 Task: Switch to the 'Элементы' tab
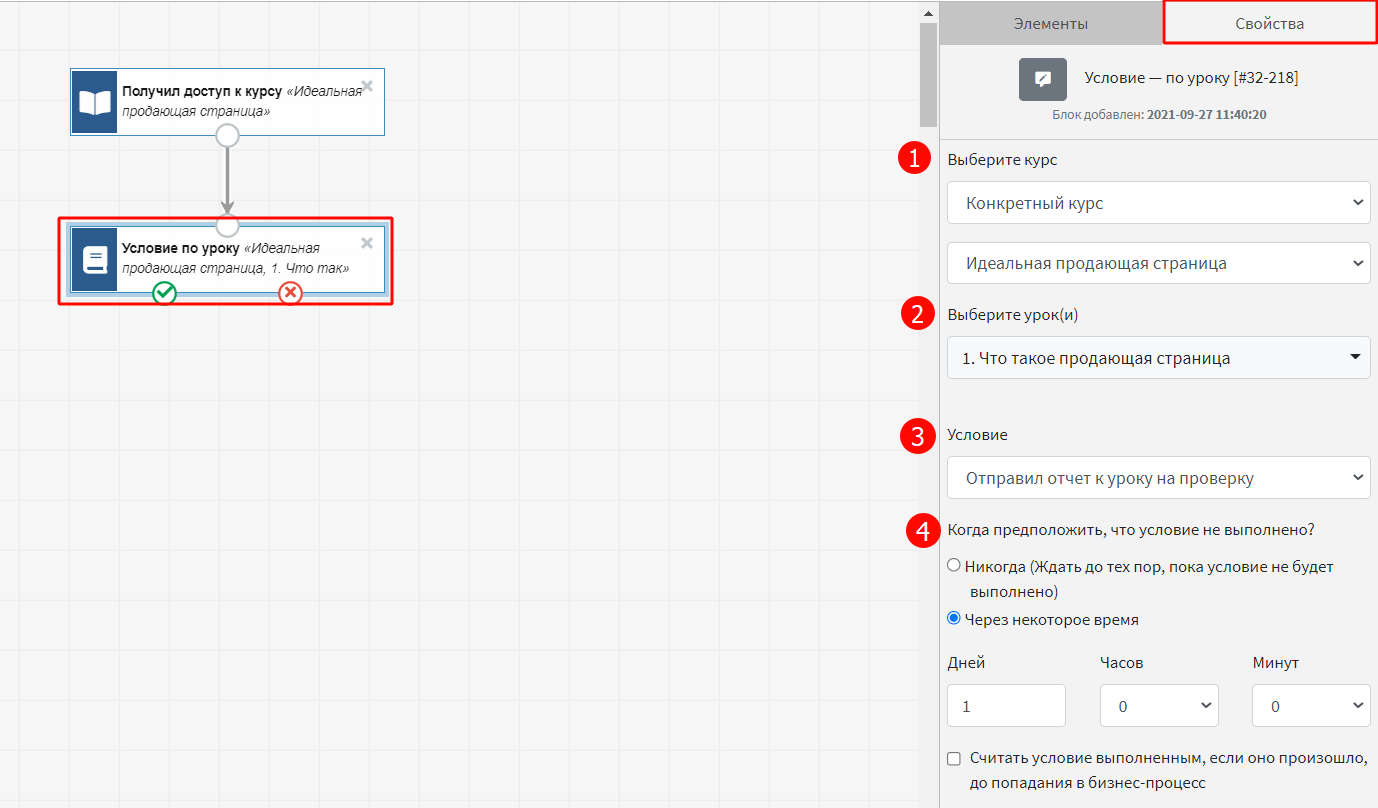1050,23
